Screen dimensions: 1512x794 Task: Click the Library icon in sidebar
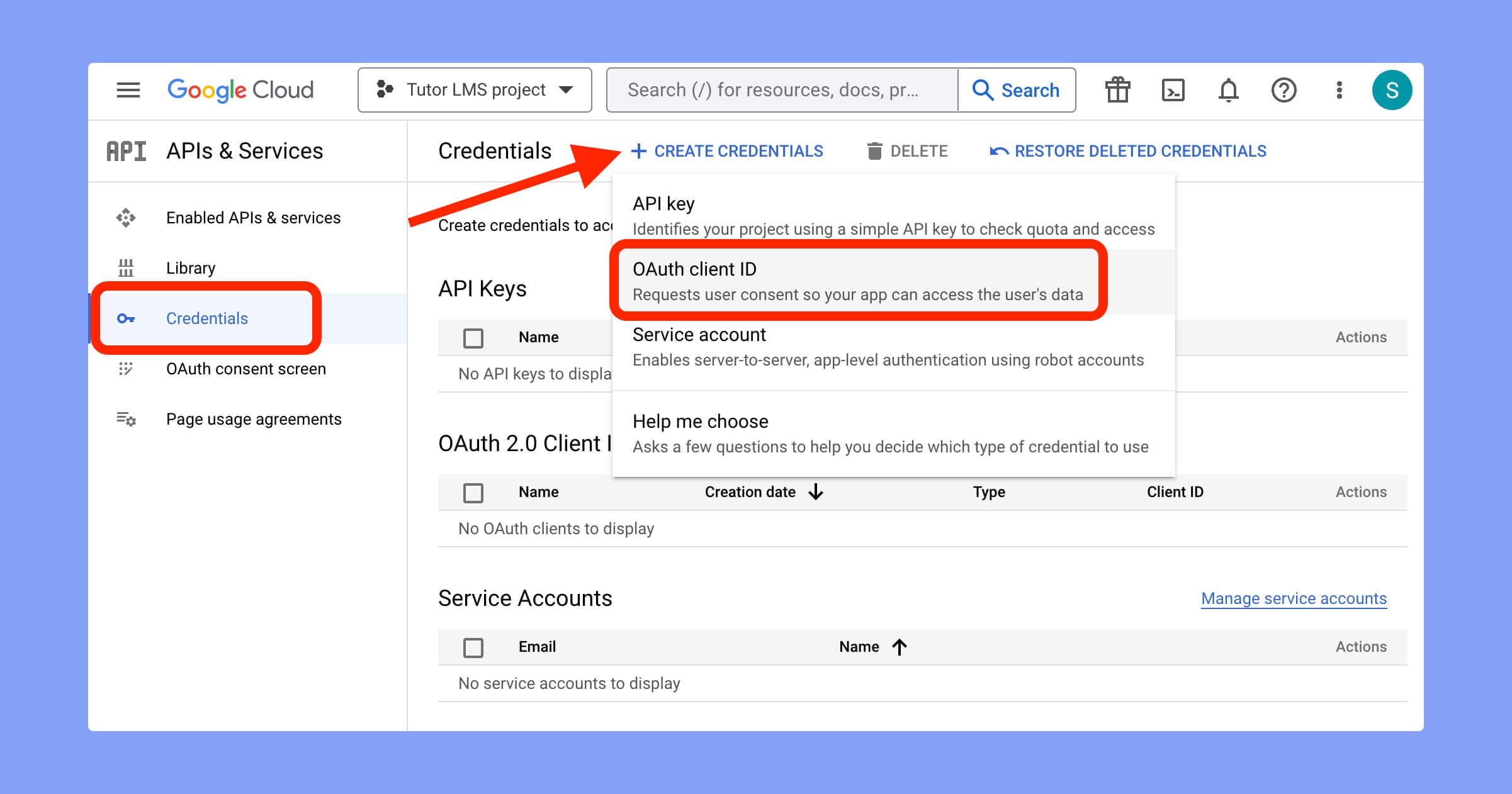tap(126, 268)
